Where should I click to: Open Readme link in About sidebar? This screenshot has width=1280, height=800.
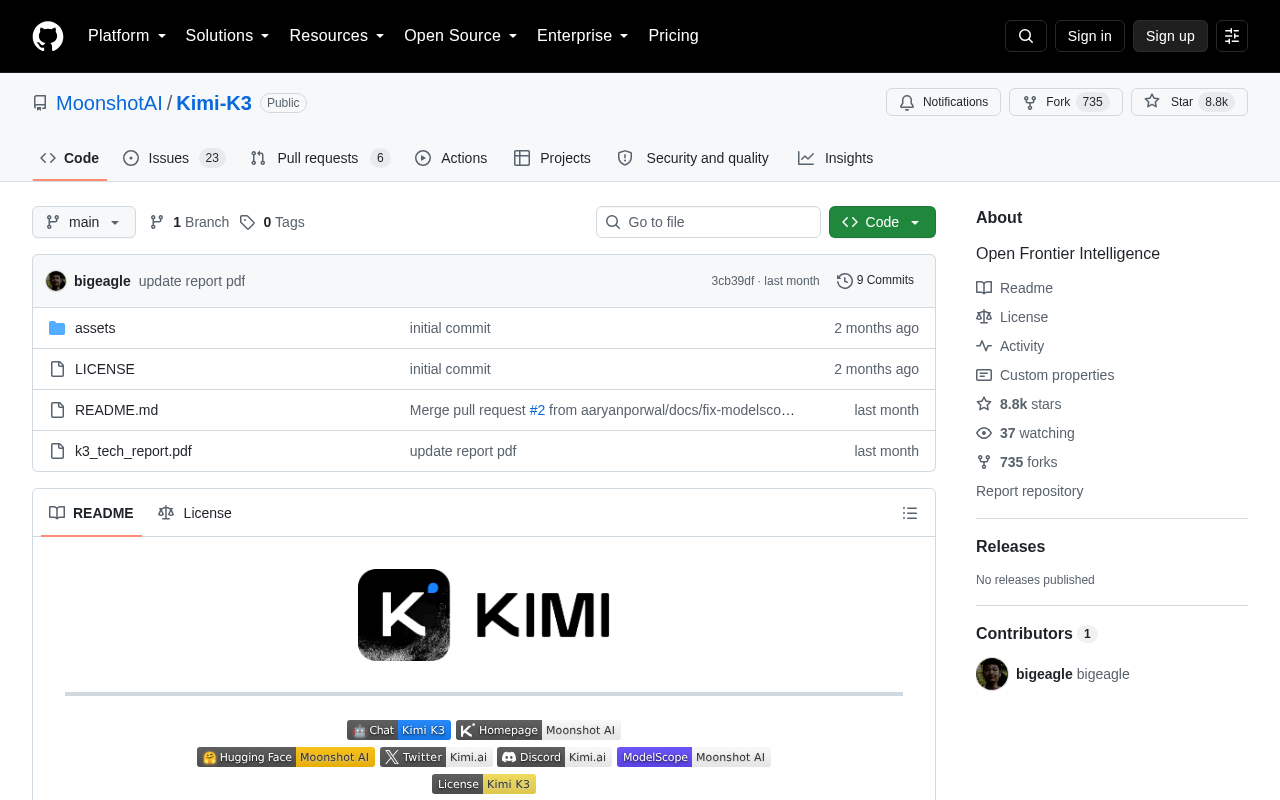[1014, 288]
